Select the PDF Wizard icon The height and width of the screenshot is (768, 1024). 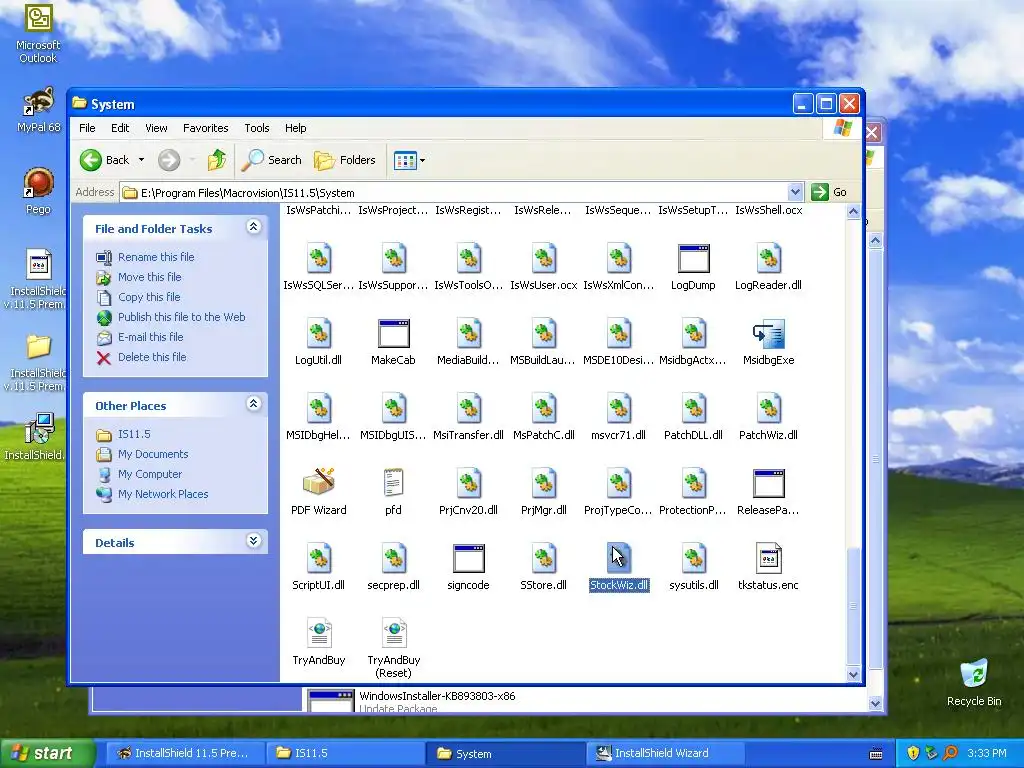coord(319,483)
